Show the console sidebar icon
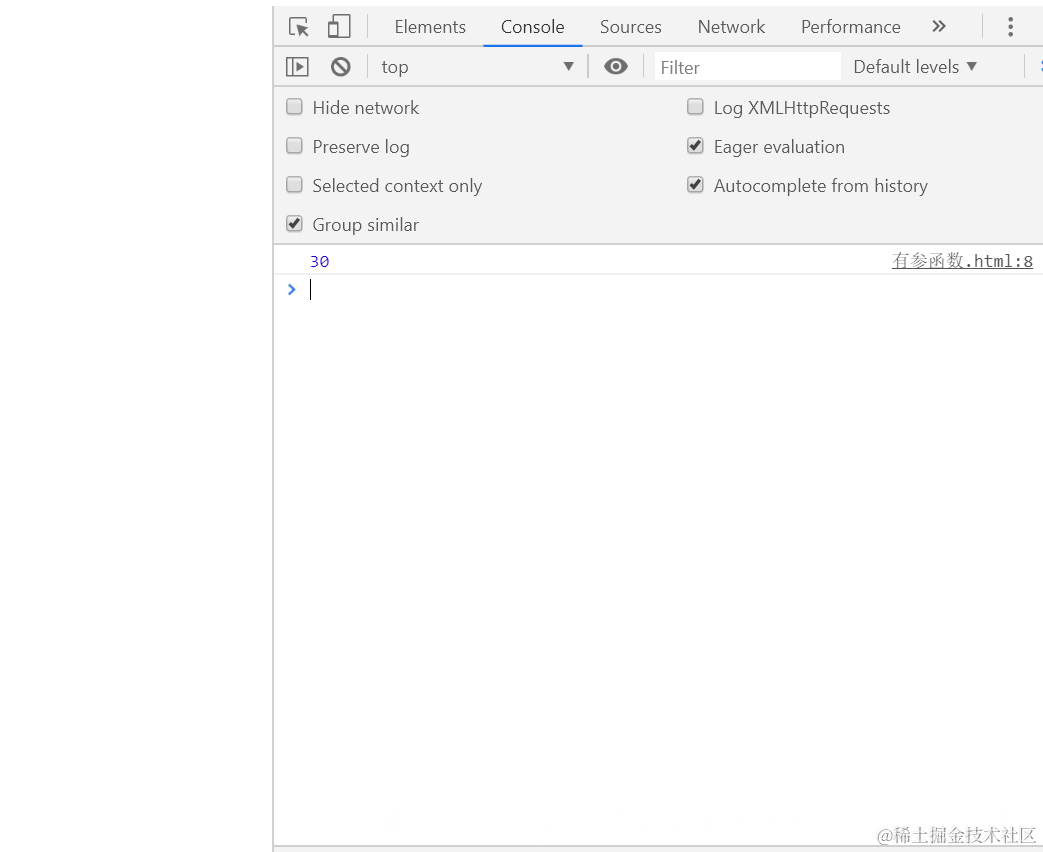The image size is (1043, 852). coord(297,67)
